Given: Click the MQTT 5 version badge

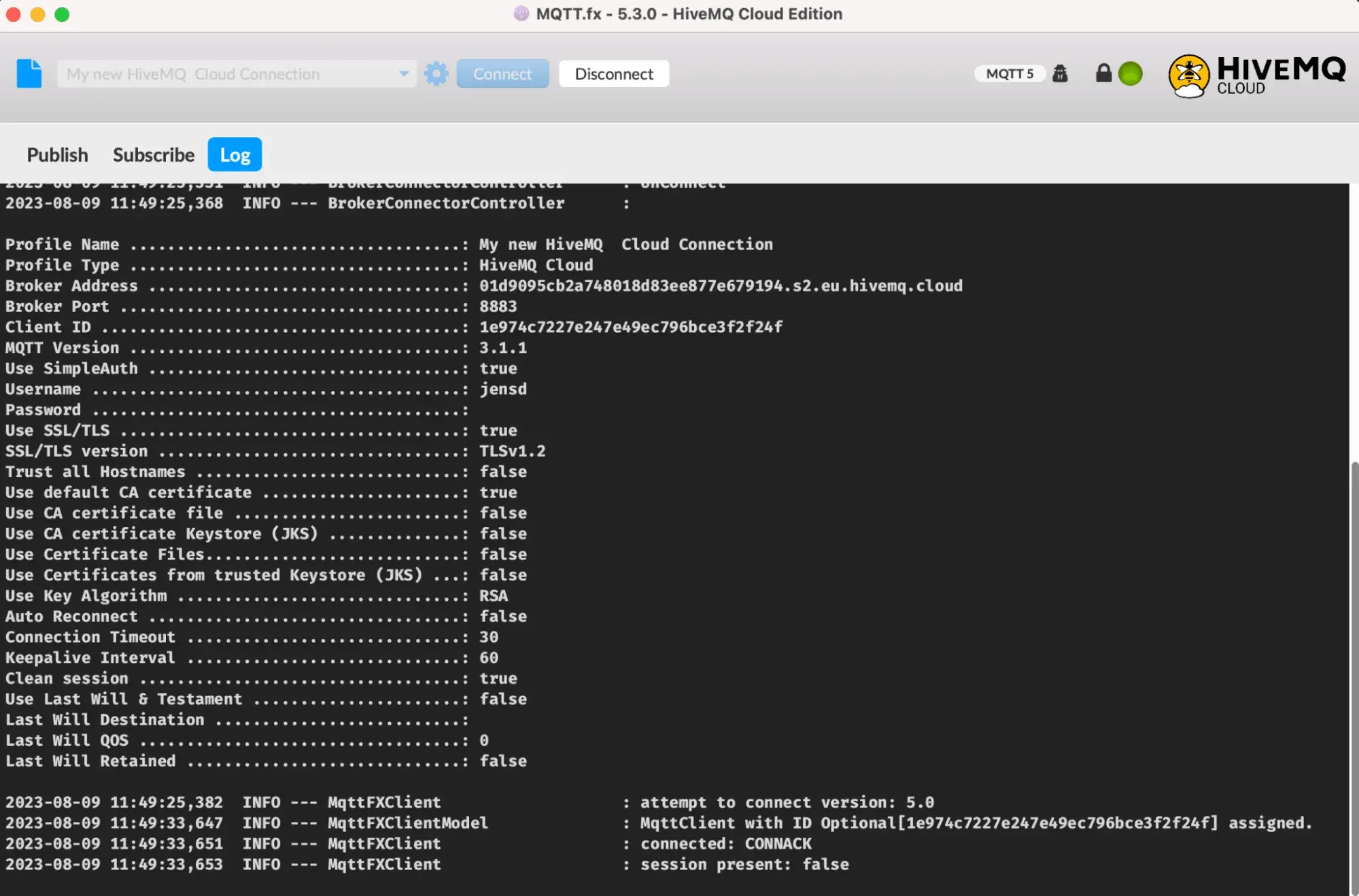Looking at the screenshot, I should point(1010,73).
